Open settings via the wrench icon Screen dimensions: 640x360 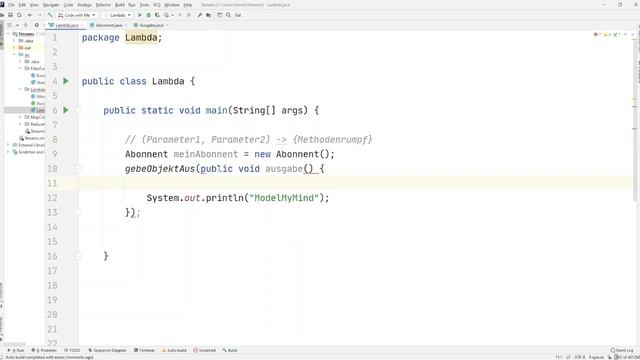tap(200, 15)
